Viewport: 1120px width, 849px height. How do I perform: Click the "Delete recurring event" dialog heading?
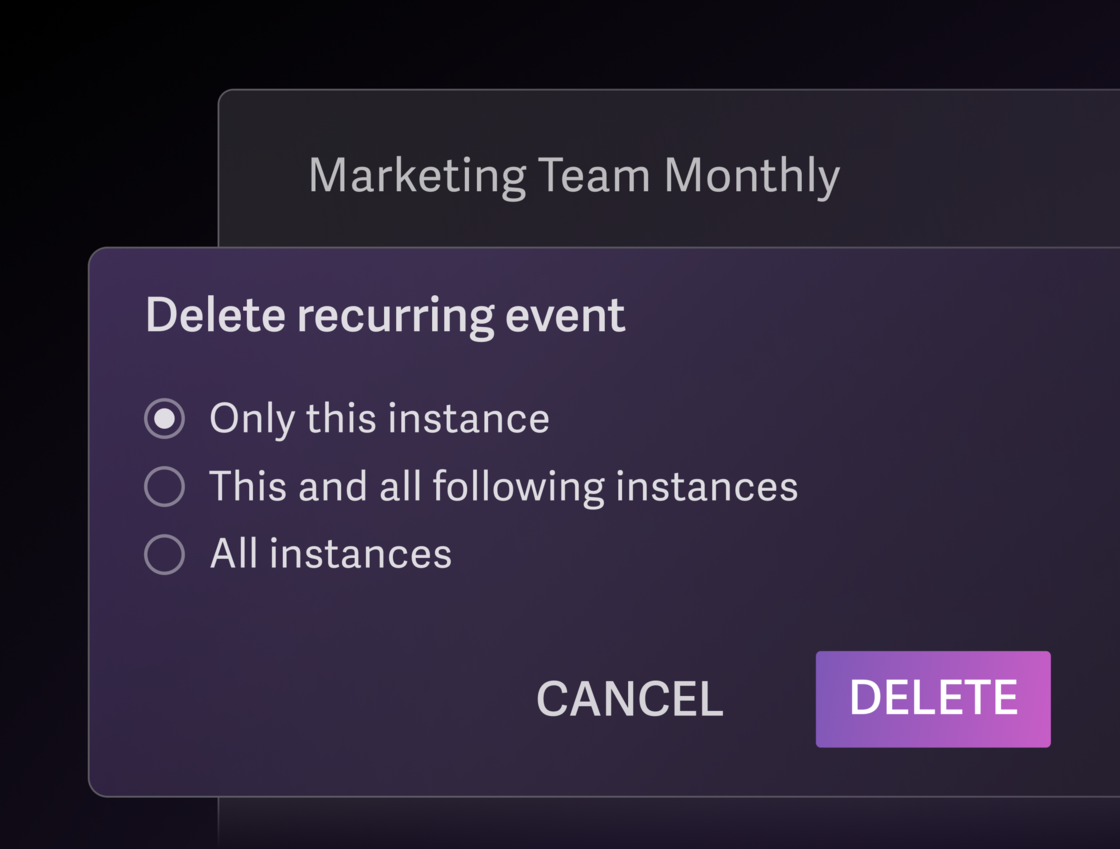tap(385, 315)
